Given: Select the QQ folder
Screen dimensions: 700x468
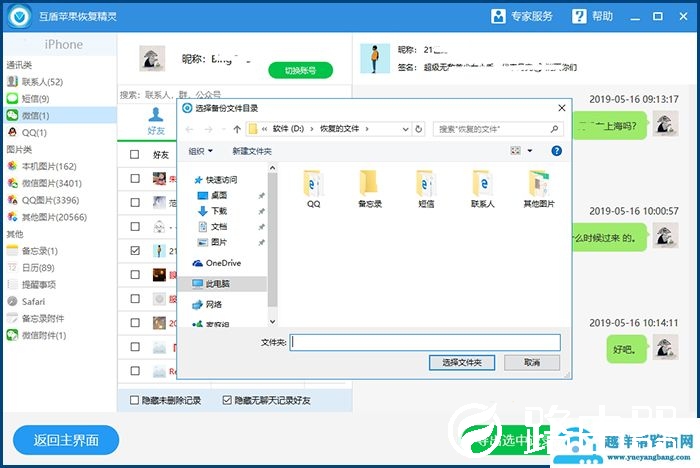Looking at the screenshot, I should tap(313, 189).
